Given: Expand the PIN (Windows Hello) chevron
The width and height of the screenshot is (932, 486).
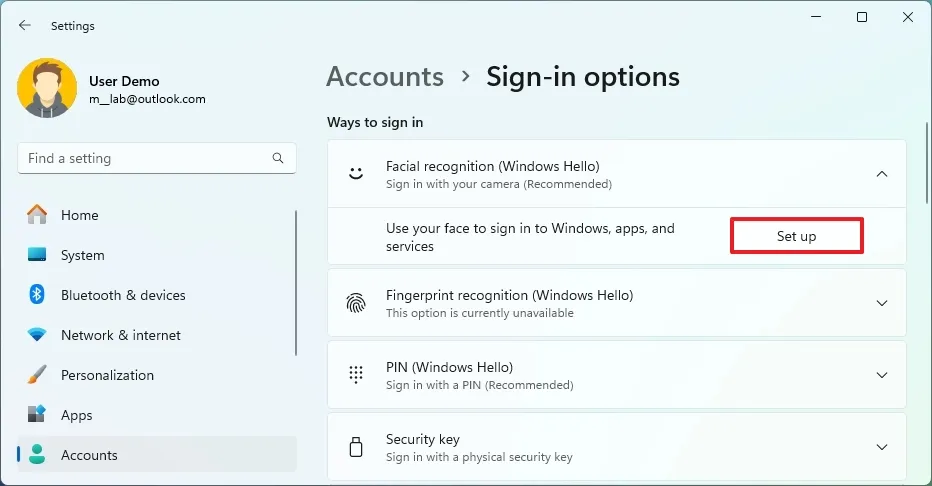Looking at the screenshot, I should [881, 375].
